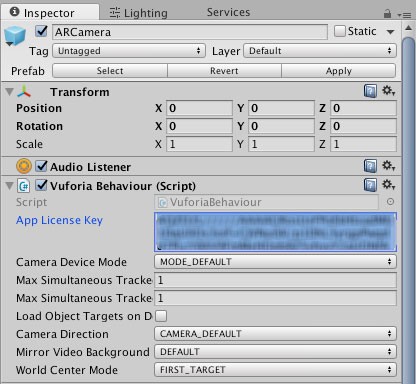Click the Rotation Z field

point(363,126)
